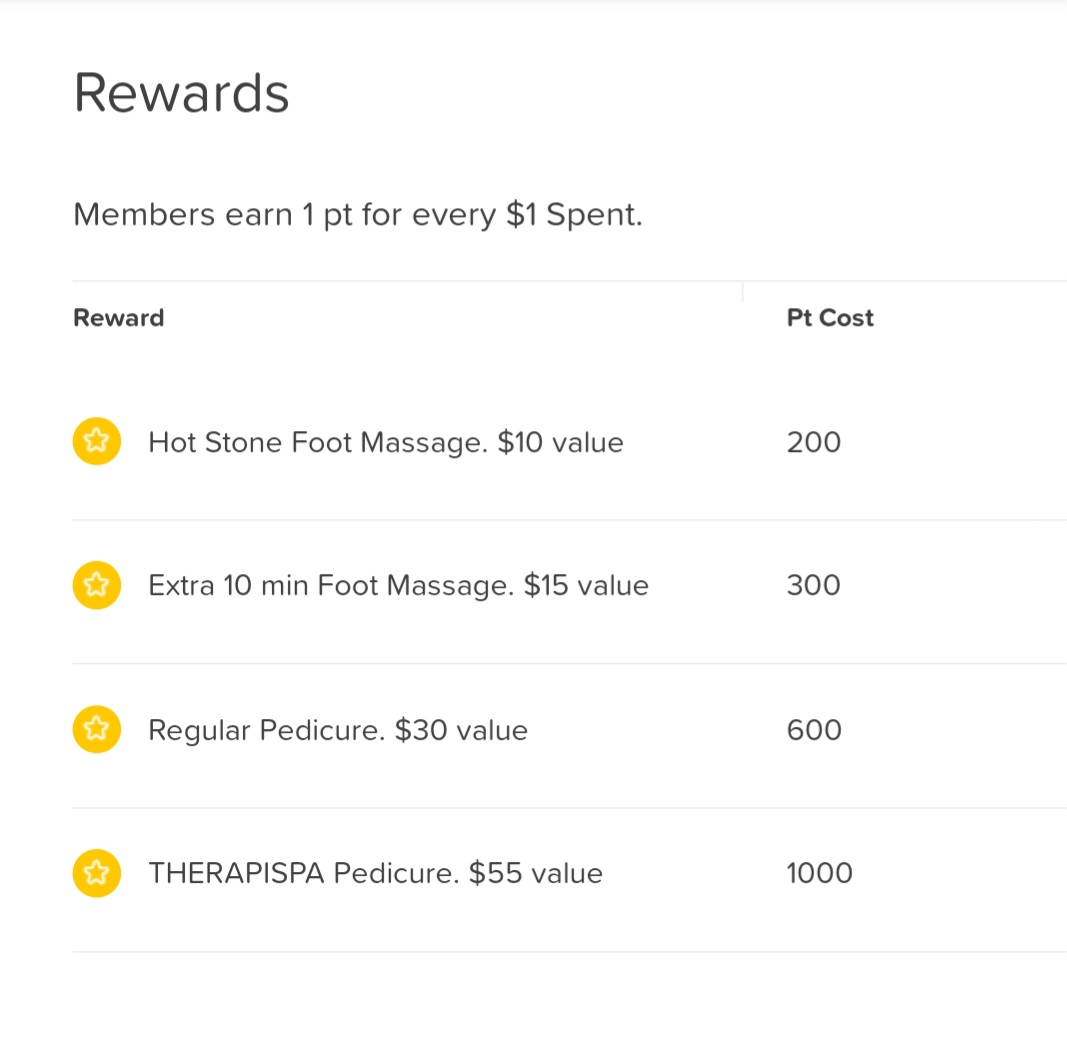Click the '$55 value' text
Image resolution: width=1067 pixels, height=1041 pixels.
[536, 873]
